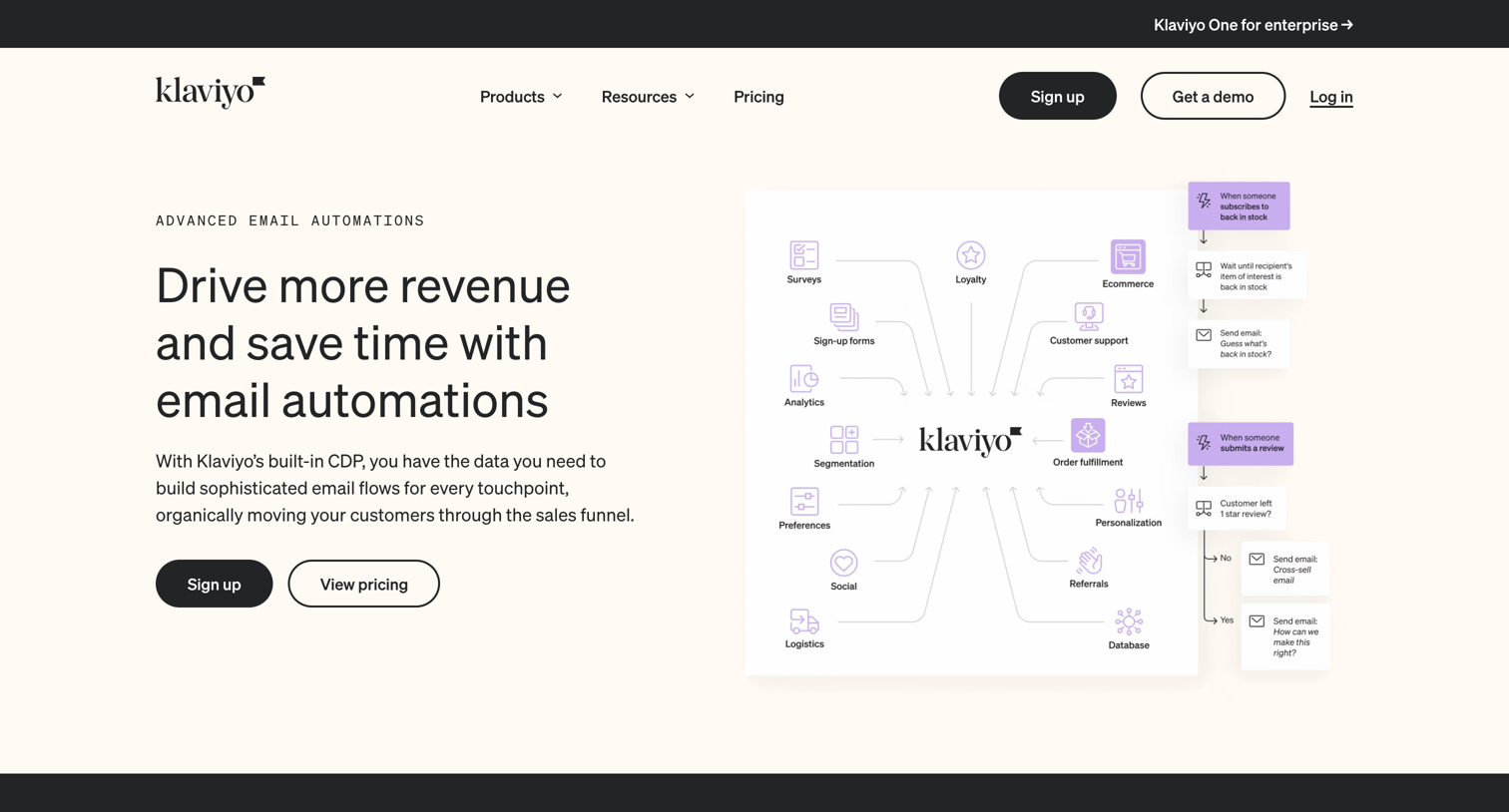Click the 'Customer left 1 star review?' step
The height and width of the screenshot is (812, 1509).
tap(1238, 509)
